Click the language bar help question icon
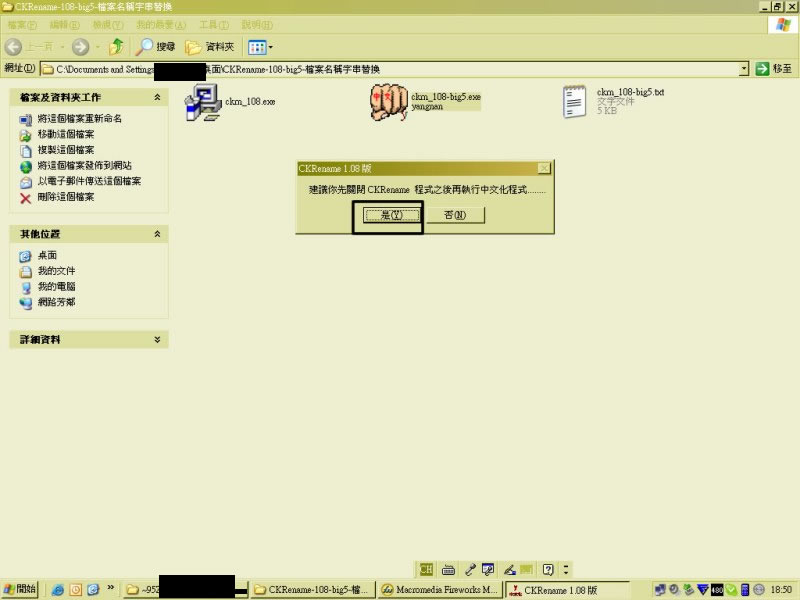This screenshot has height=600, width=800. 548,569
